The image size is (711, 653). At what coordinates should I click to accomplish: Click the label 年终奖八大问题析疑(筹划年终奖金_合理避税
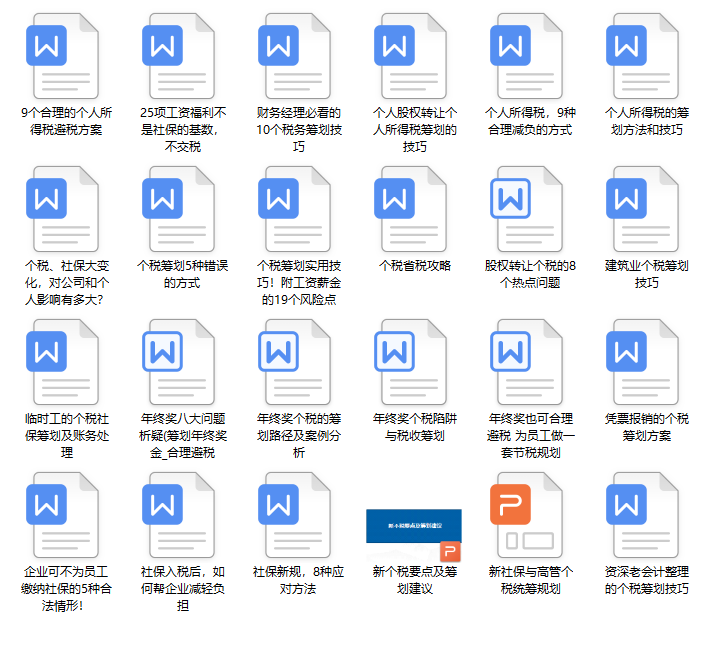coord(183,435)
